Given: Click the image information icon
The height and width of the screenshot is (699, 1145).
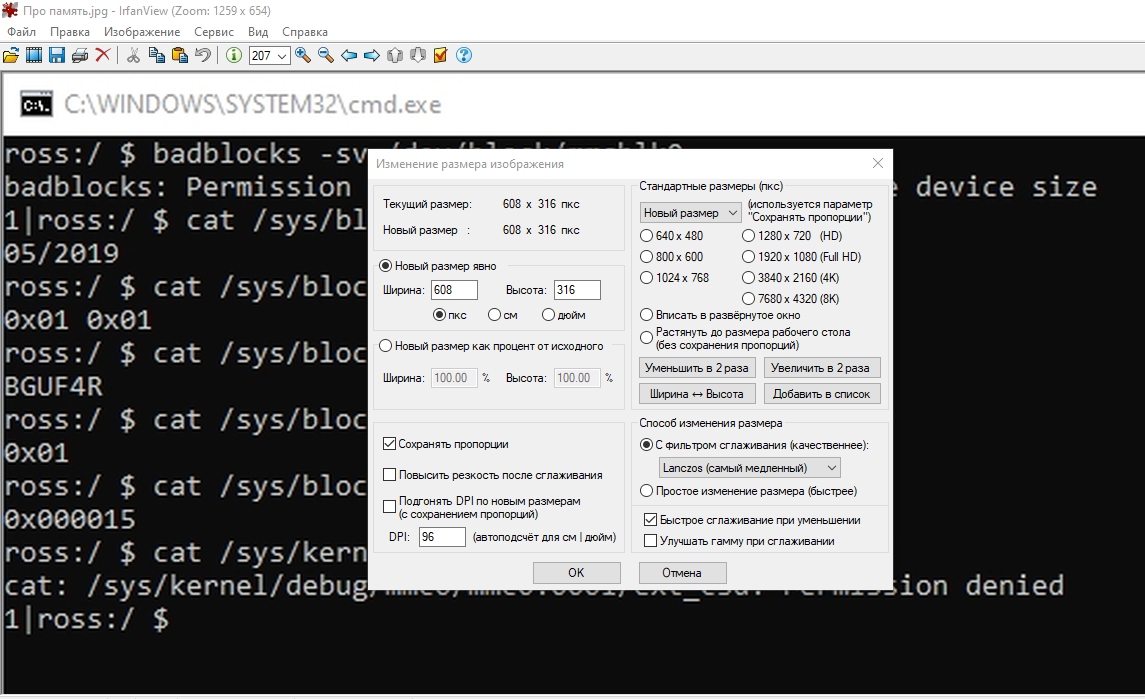Looking at the screenshot, I should (x=234, y=56).
